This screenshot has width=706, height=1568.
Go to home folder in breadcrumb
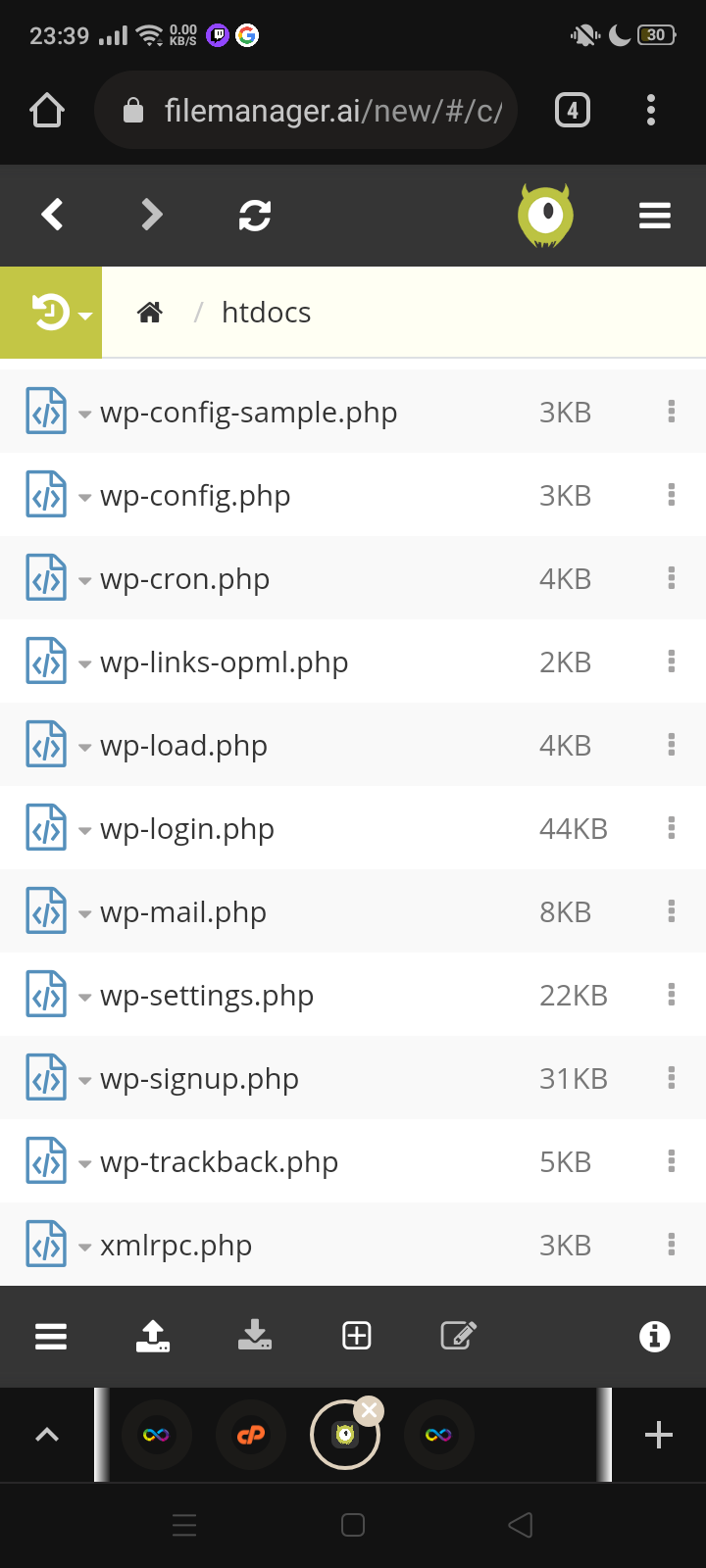150,313
